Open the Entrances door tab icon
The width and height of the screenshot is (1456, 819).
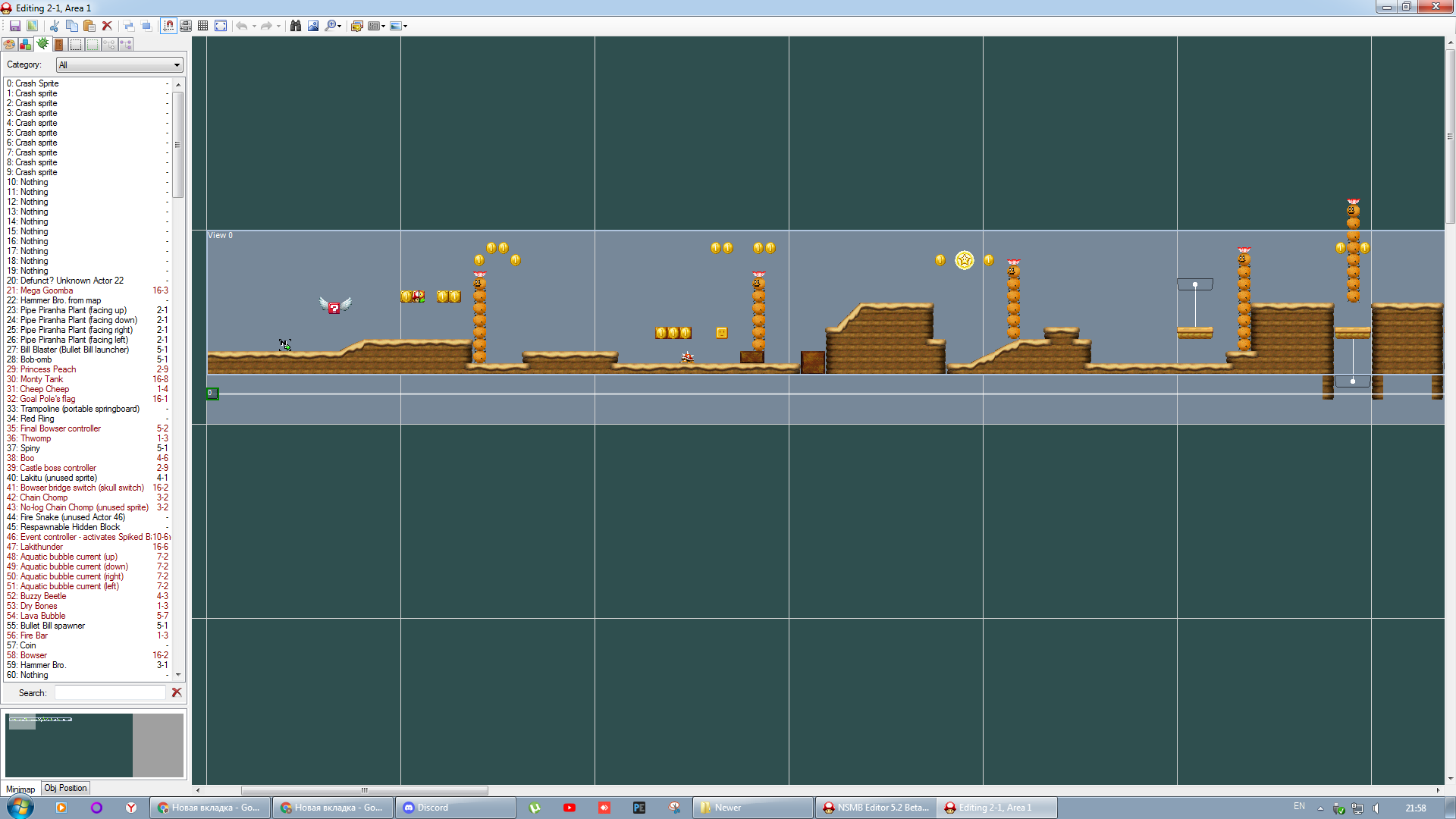(x=59, y=44)
